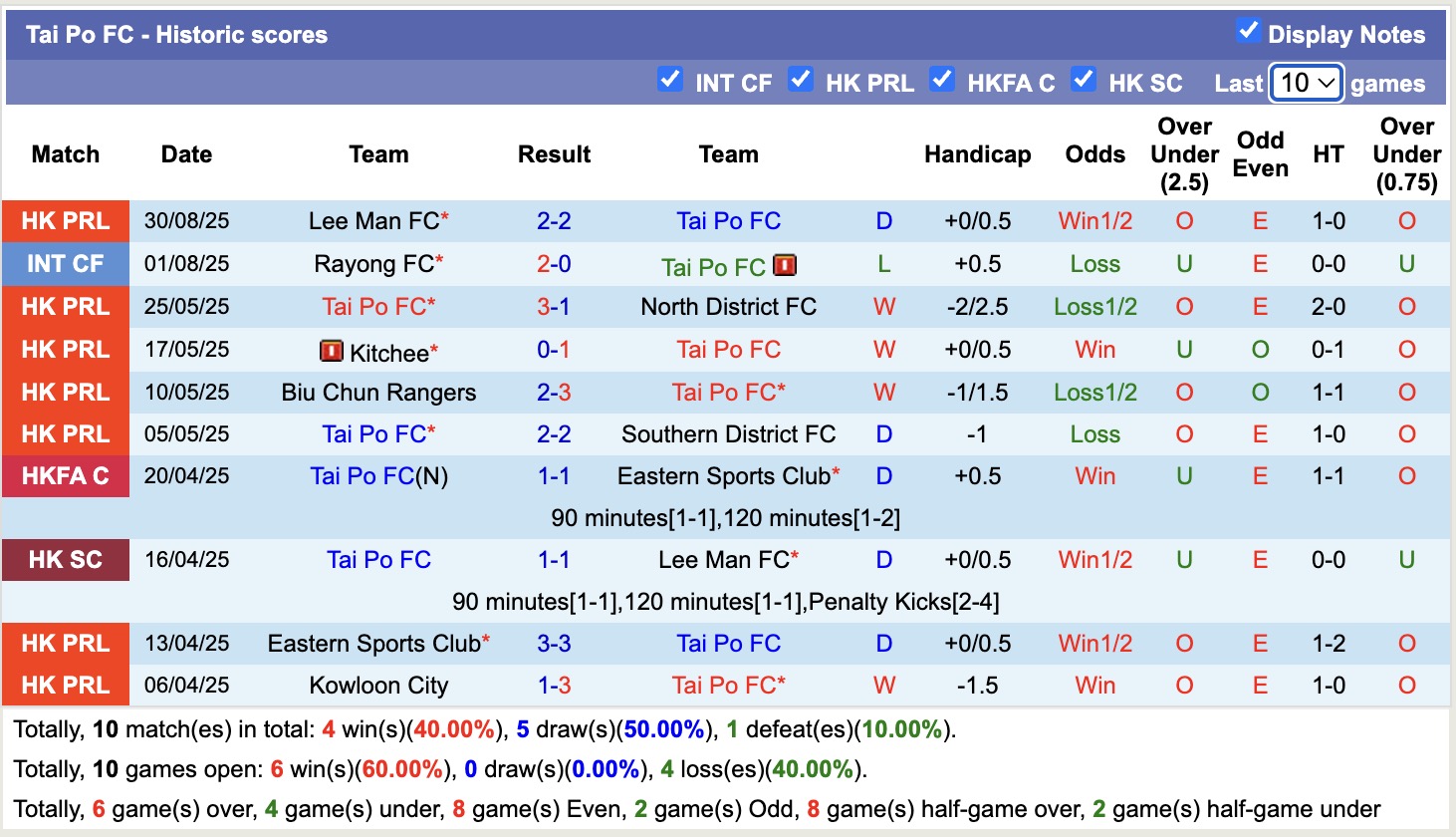Open the Last games count dropdown

coord(1307,83)
